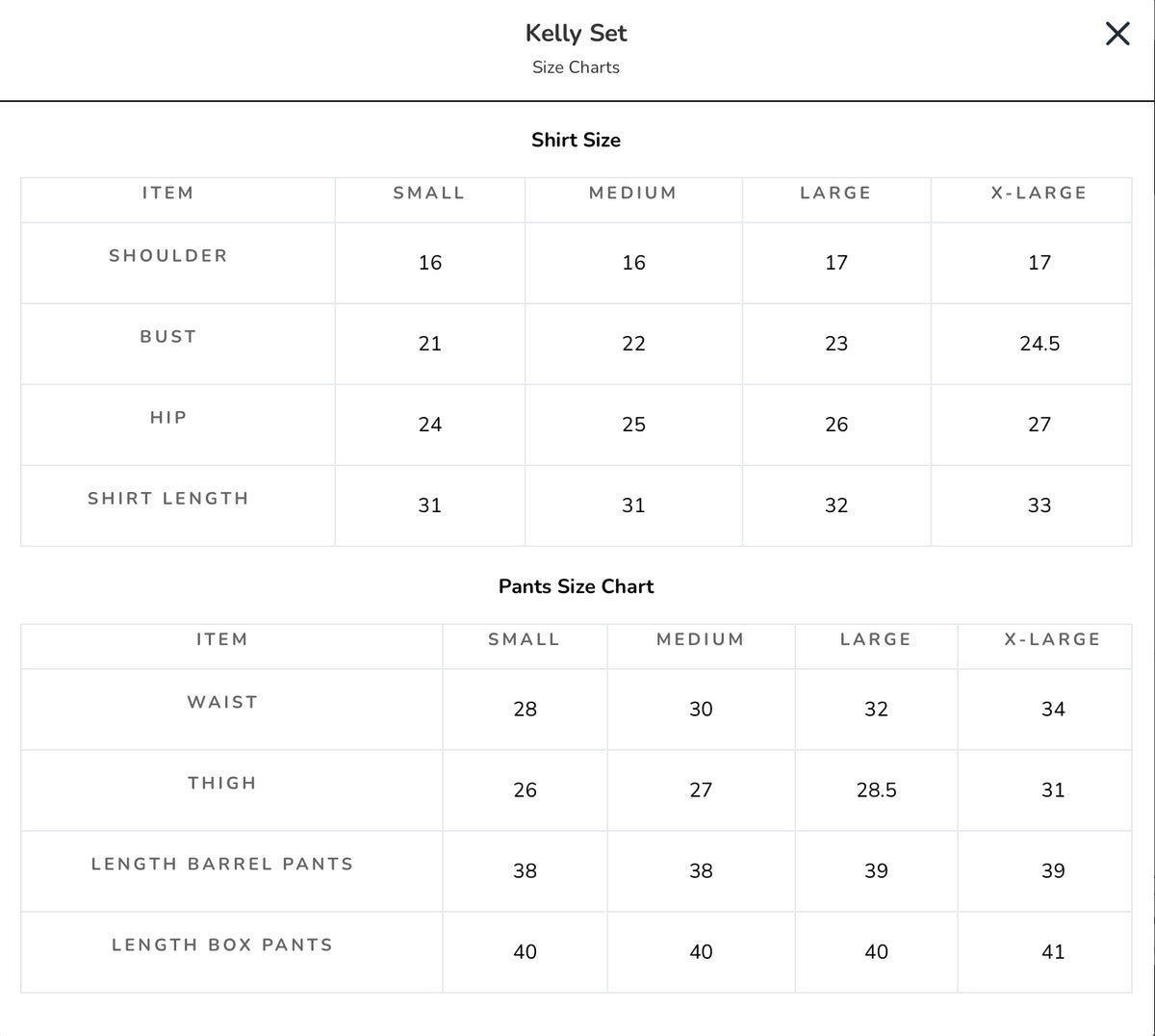Click the X-Large shirt length value 33
Viewport: 1155px width, 1036px height.
[1039, 505]
